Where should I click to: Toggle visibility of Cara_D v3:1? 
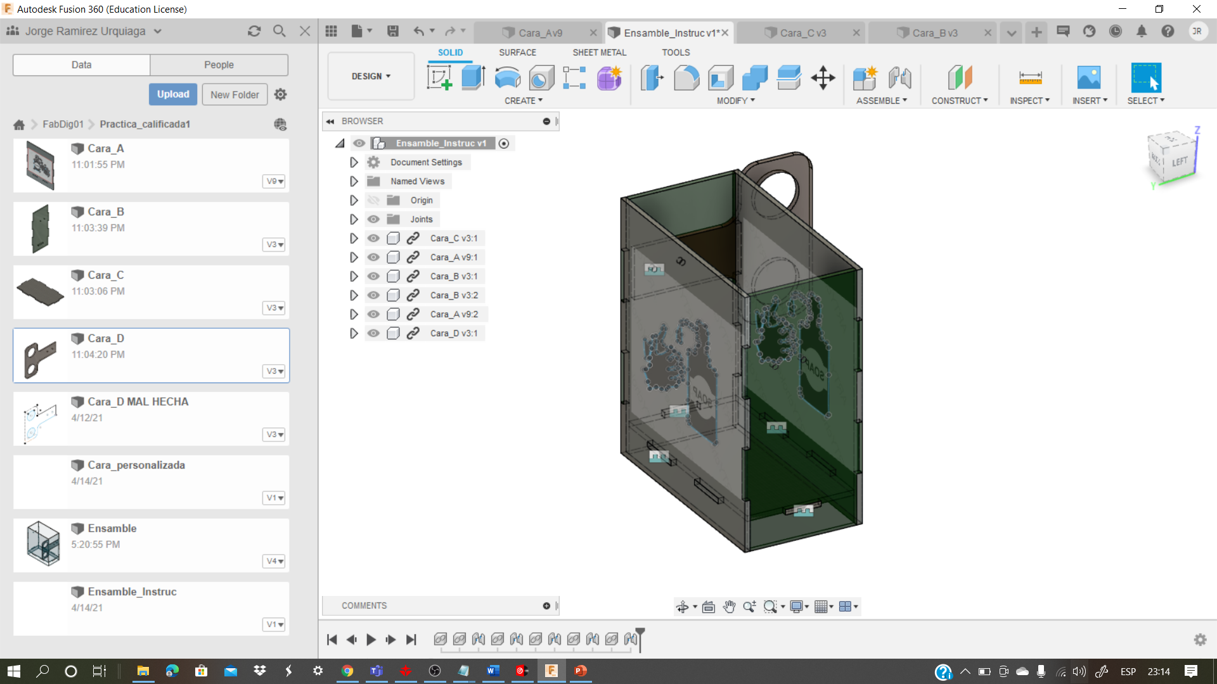pos(373,334)
